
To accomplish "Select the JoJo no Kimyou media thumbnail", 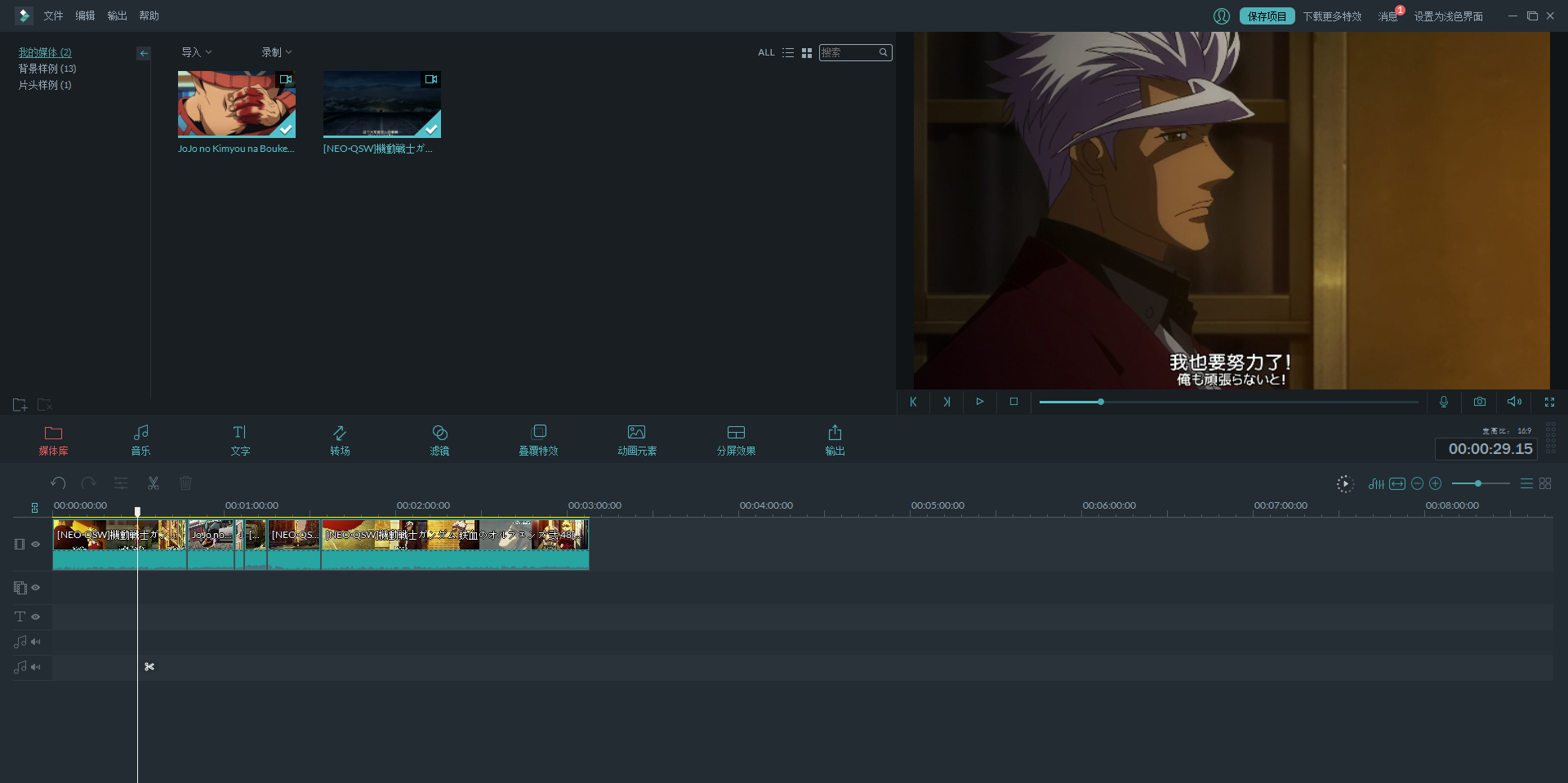I will point(237,105).
